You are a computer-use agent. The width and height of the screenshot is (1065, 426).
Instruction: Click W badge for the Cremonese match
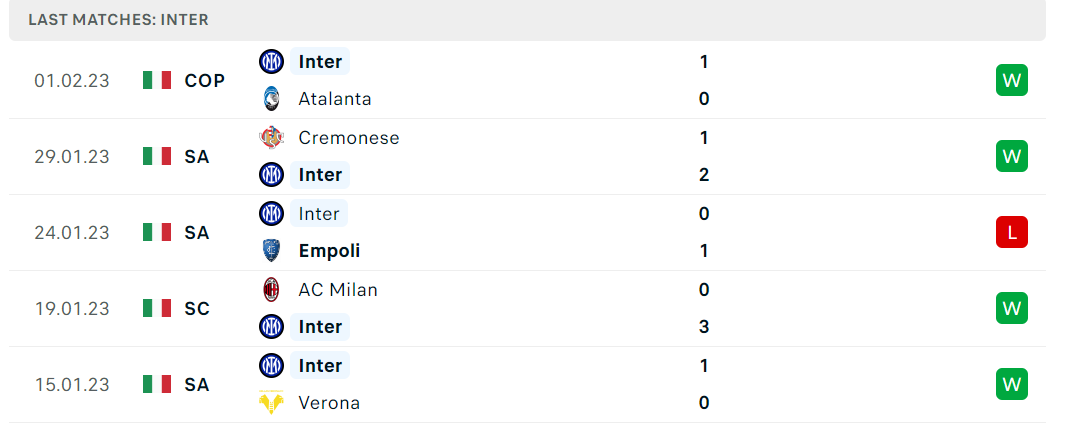coord(1012,156)
